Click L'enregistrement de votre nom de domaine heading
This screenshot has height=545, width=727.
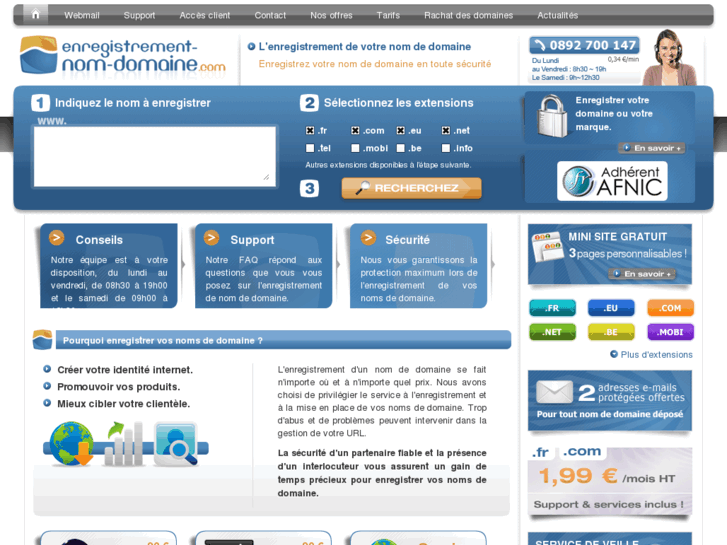coord(364,46)
